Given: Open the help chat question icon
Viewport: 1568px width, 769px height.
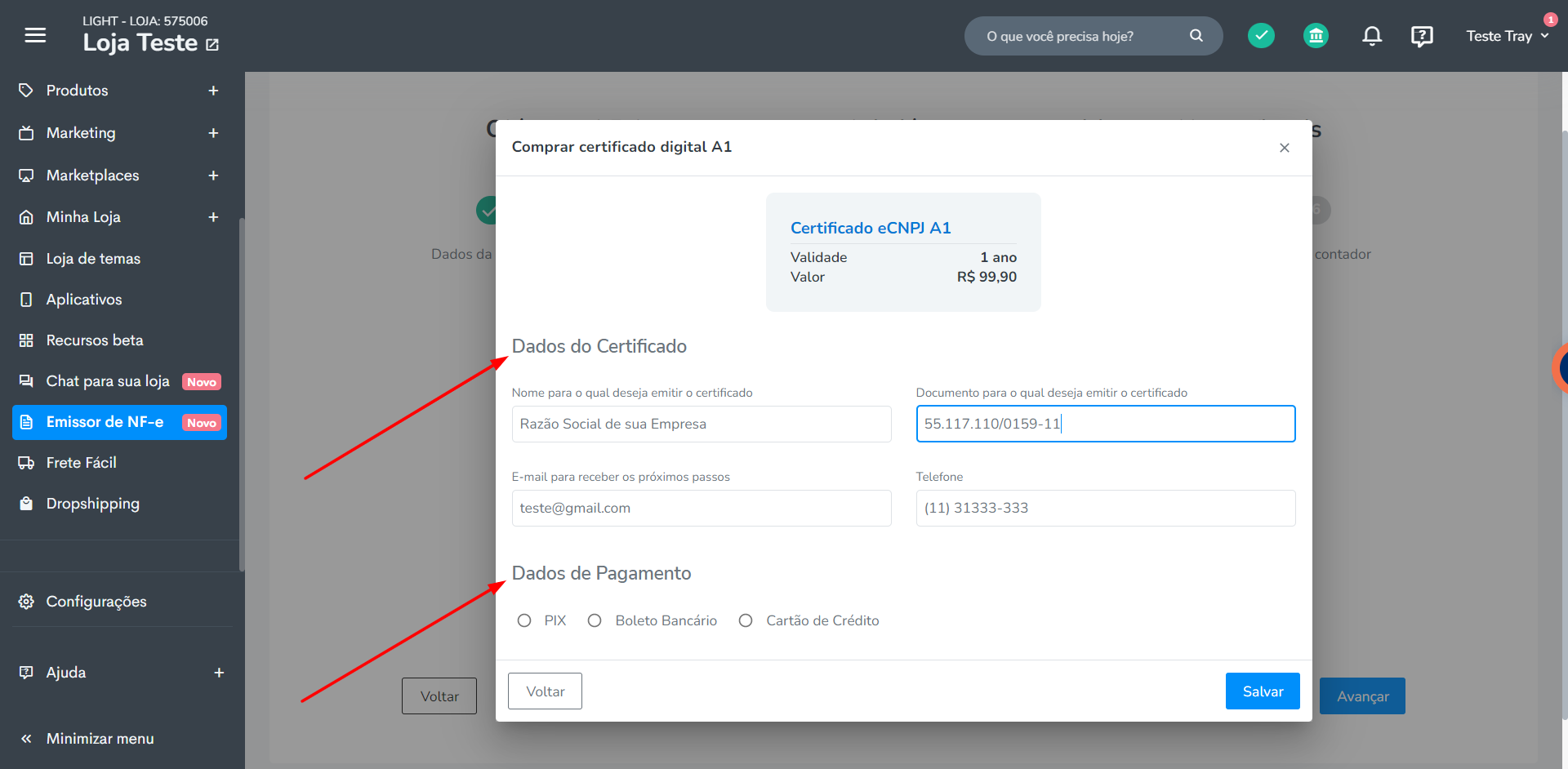Looking at the screenshot, I should [x=1422, y=36].
